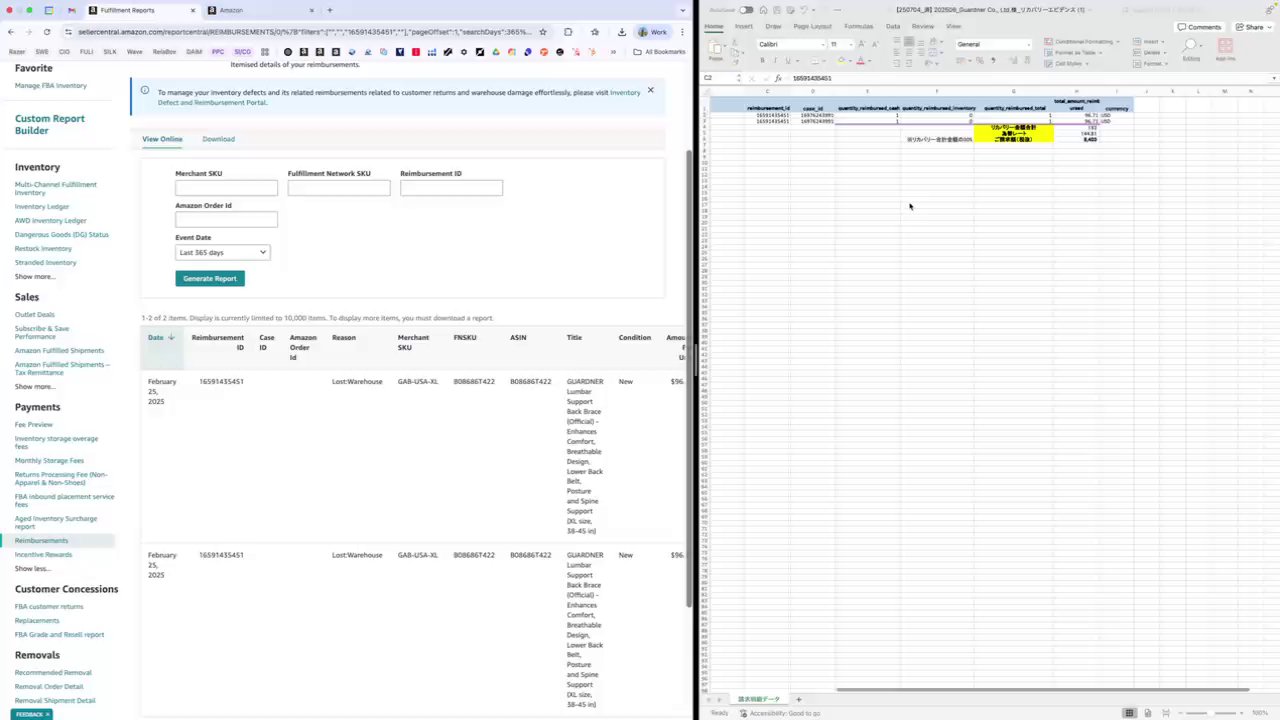Select the View Online tab
Image resolution: width=1280 pixels, height=720 pixels.
[162, 139]
